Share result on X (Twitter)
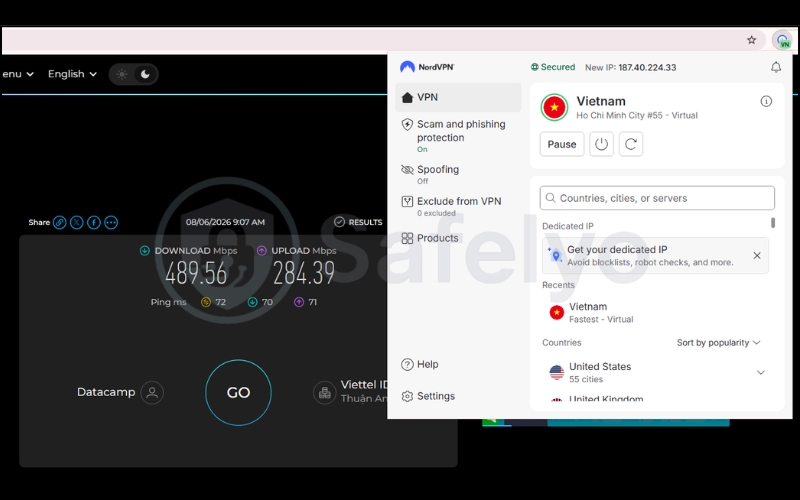This screenshot has width=800, height=500. pyautogui.click(x=77, y=222)
